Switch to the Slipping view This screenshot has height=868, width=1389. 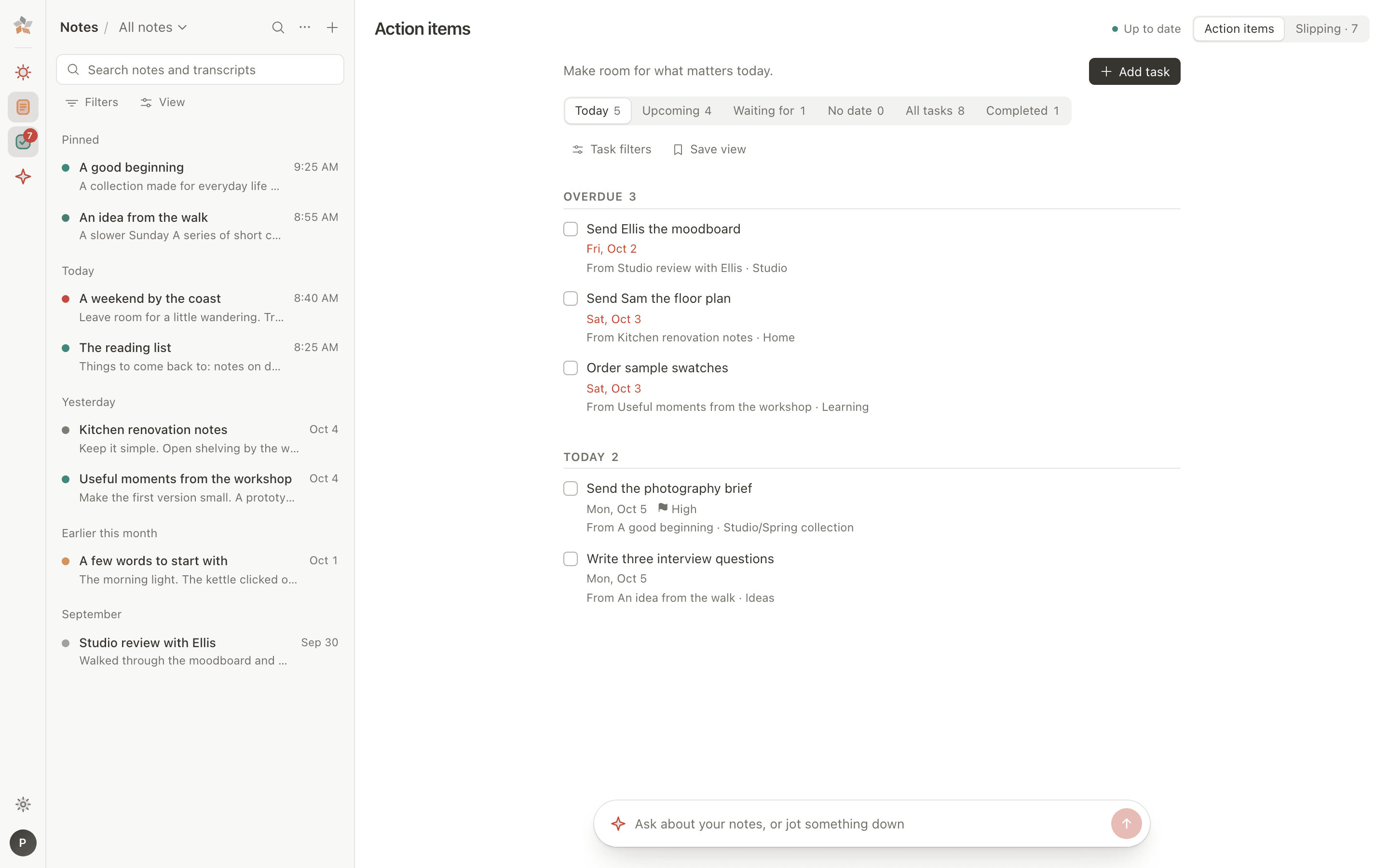[1326, 29]
